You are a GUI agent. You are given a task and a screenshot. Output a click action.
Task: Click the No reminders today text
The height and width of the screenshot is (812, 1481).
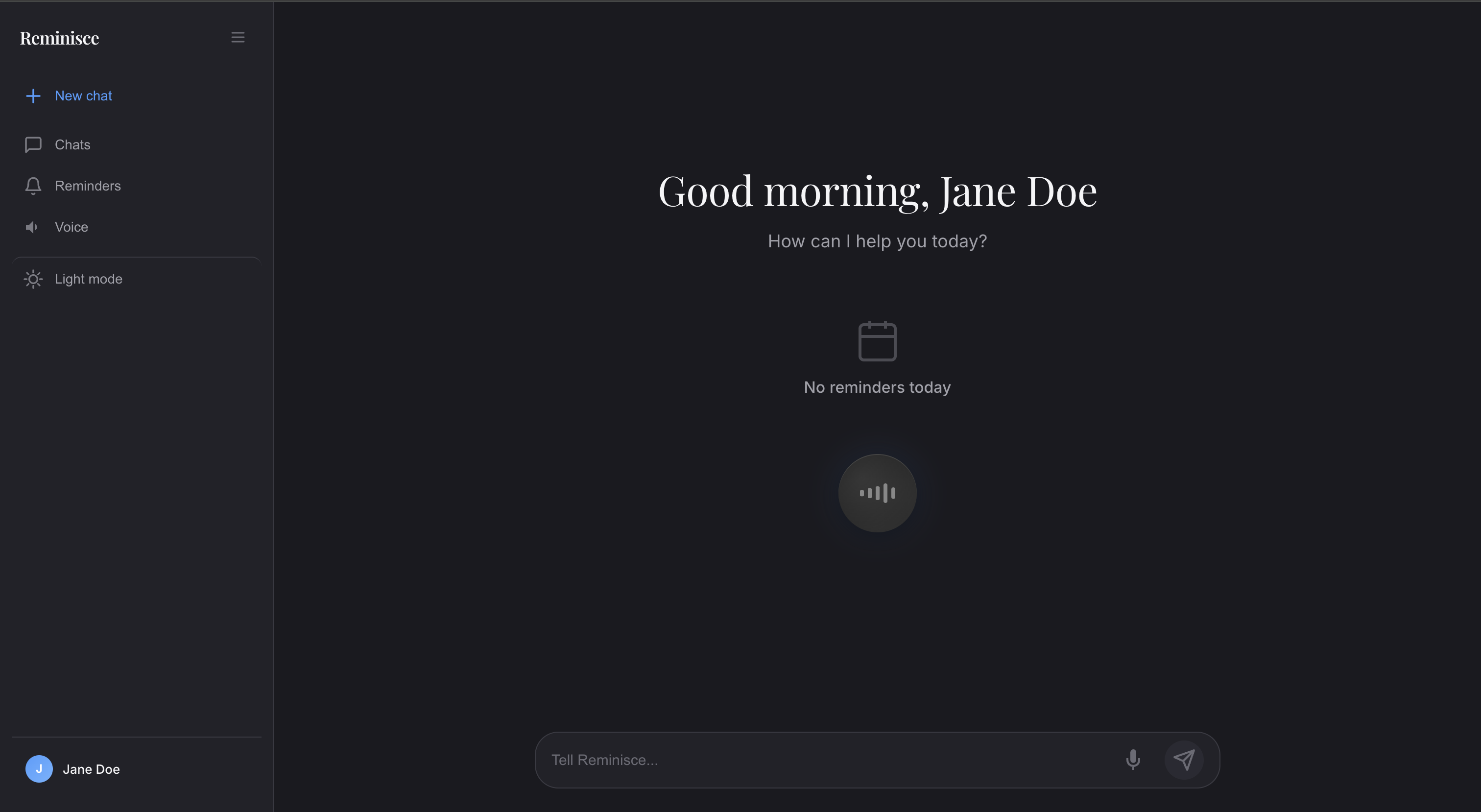(x=877, y=387)
